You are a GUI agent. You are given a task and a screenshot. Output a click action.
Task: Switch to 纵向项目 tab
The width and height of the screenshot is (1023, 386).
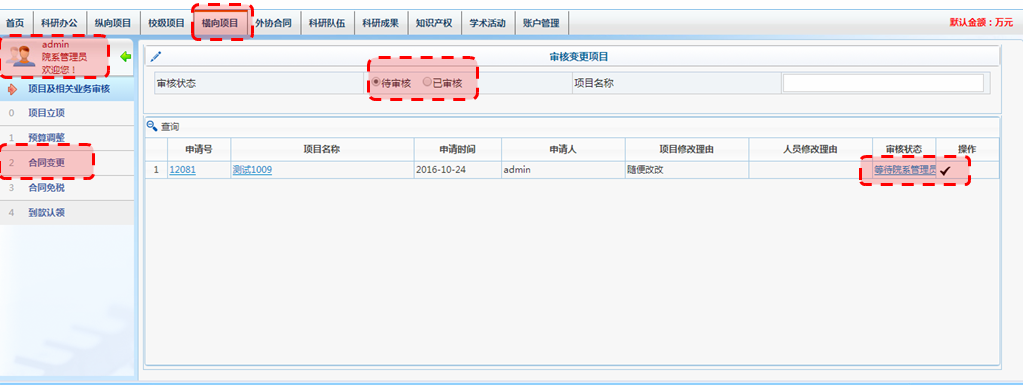point(113,23)
